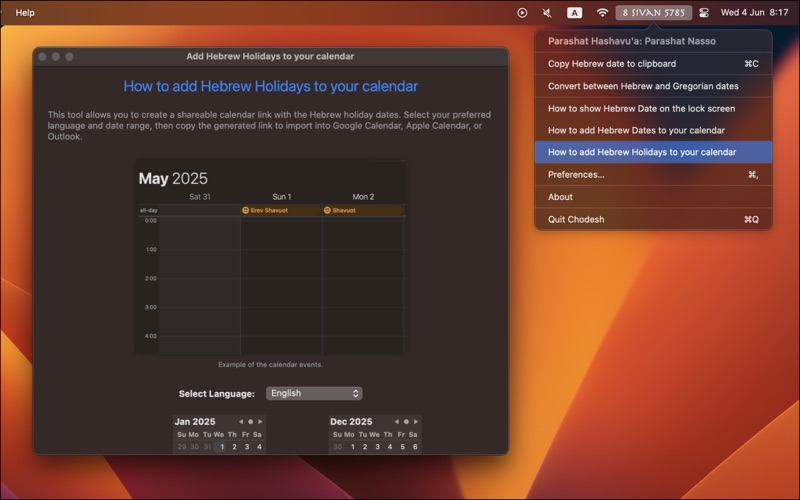800x500 pixels.
Task: Click the Erev Shavuot event in example calendar
Action: [281, 210]
